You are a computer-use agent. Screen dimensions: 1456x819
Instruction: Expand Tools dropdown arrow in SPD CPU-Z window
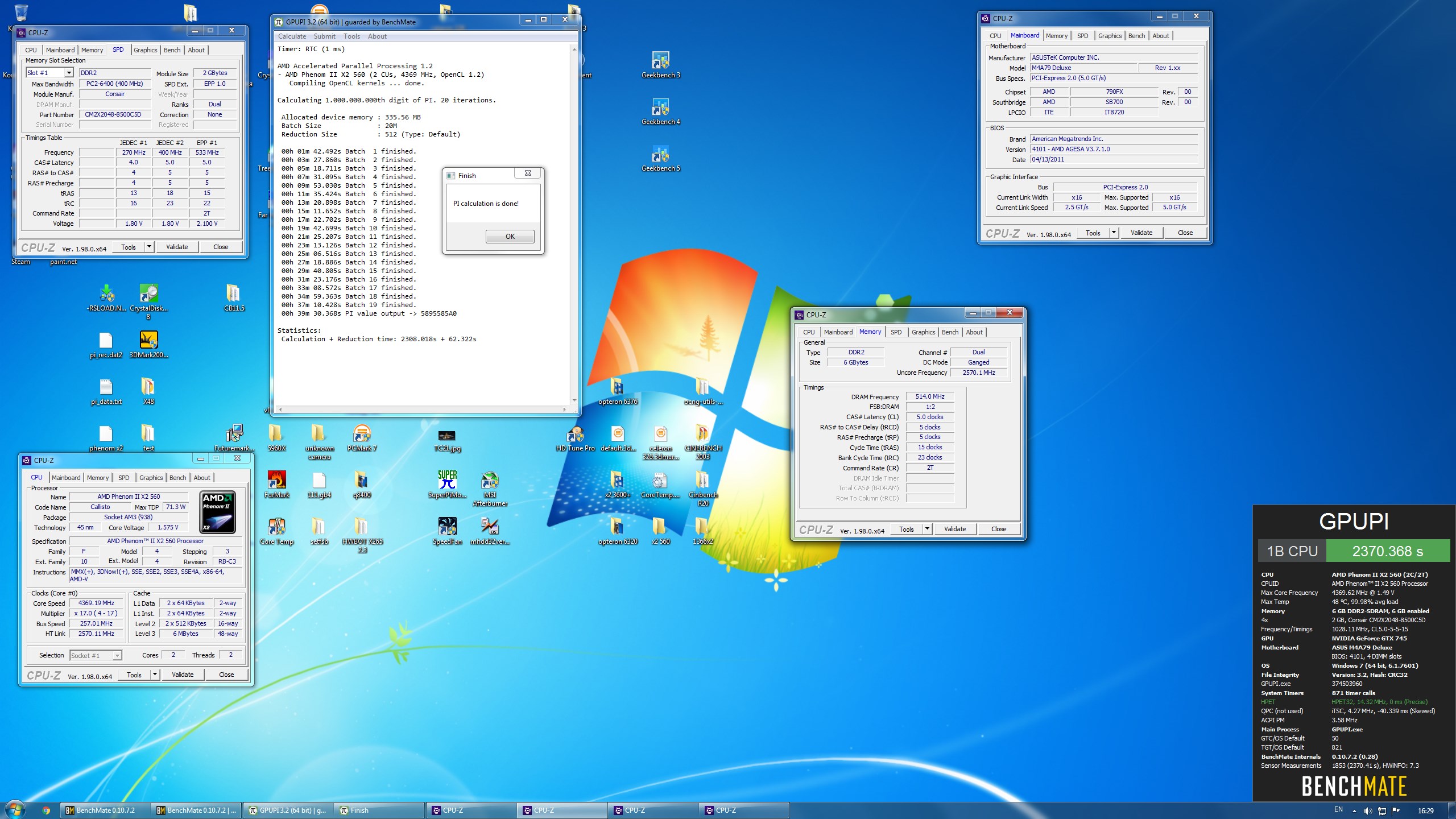[x=150, y=247]
